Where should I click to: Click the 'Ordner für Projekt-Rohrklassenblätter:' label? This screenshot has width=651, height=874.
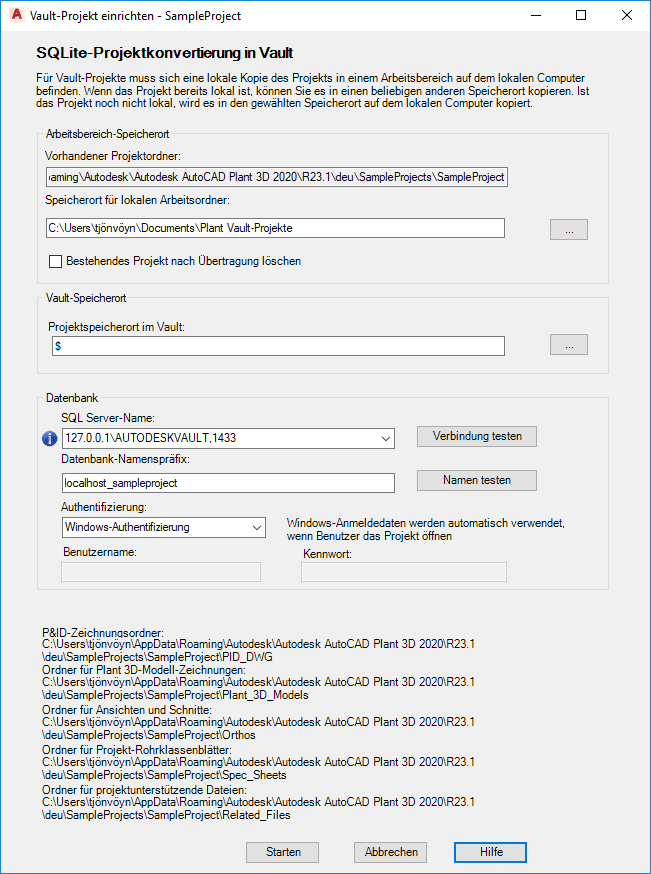click(x=137, y=750)
